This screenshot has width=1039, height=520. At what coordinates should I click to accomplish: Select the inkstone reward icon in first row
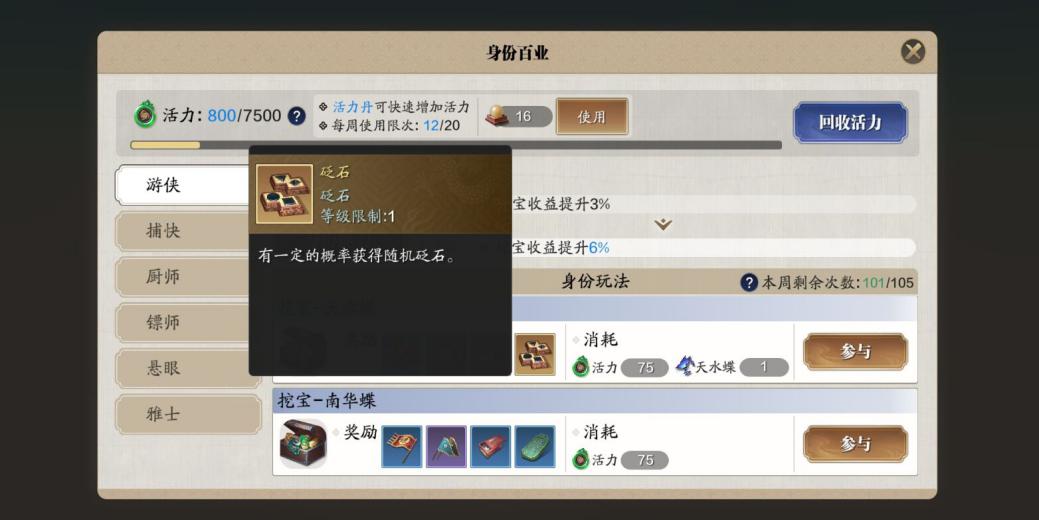535,354
